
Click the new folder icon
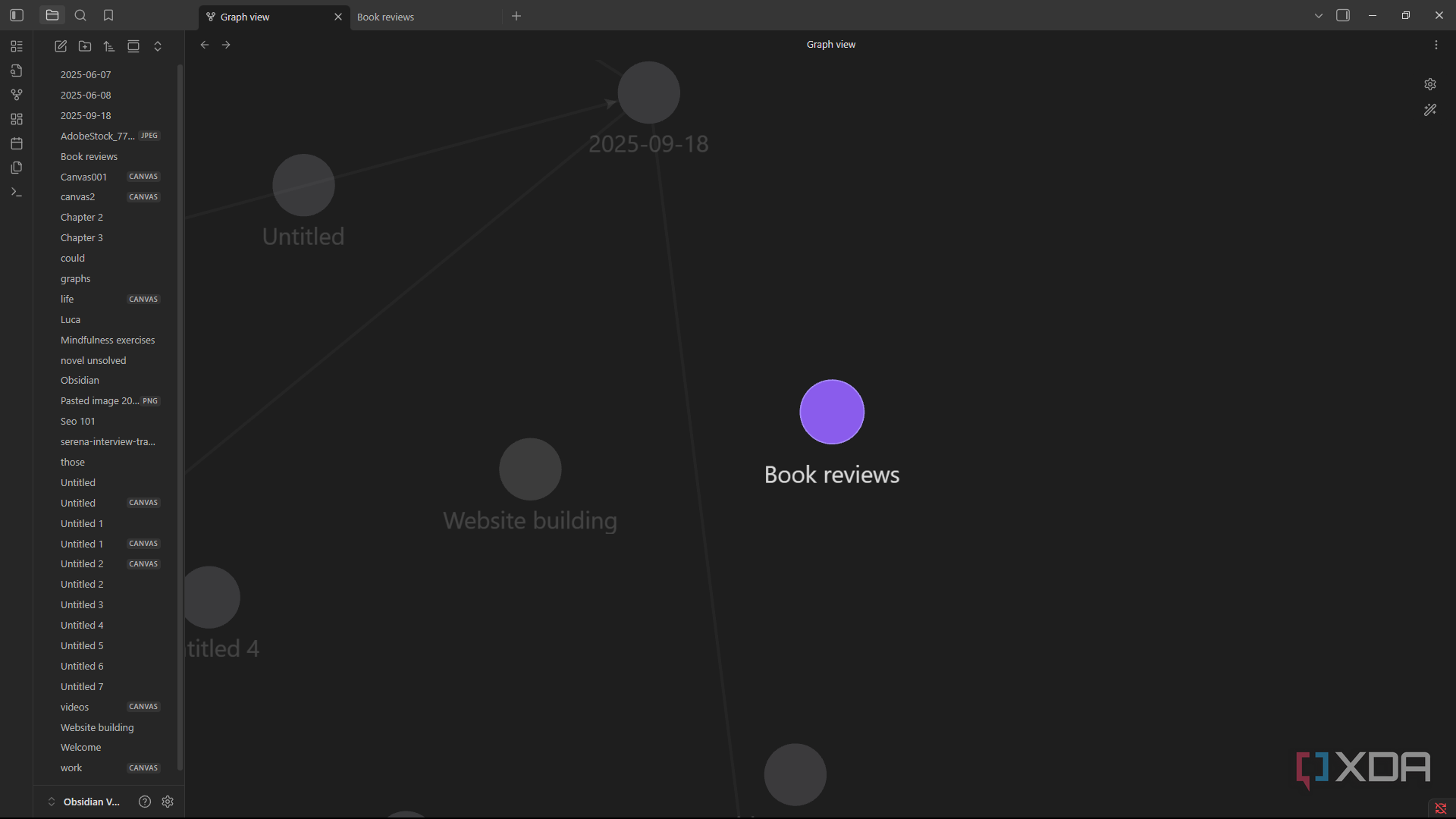pos(85,46)
